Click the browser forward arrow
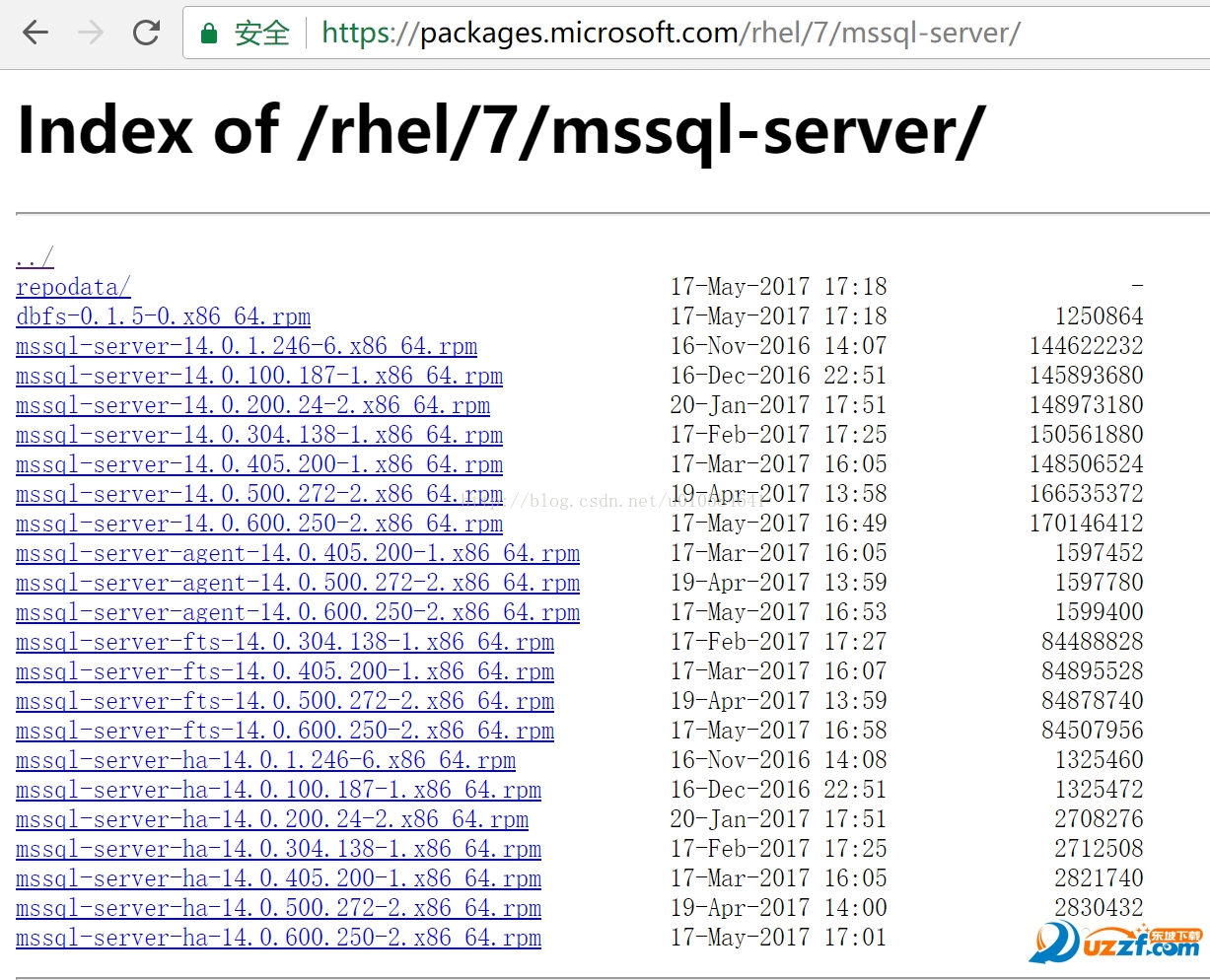Screen dimensions: 1210x980 click(x=91, y=33)
